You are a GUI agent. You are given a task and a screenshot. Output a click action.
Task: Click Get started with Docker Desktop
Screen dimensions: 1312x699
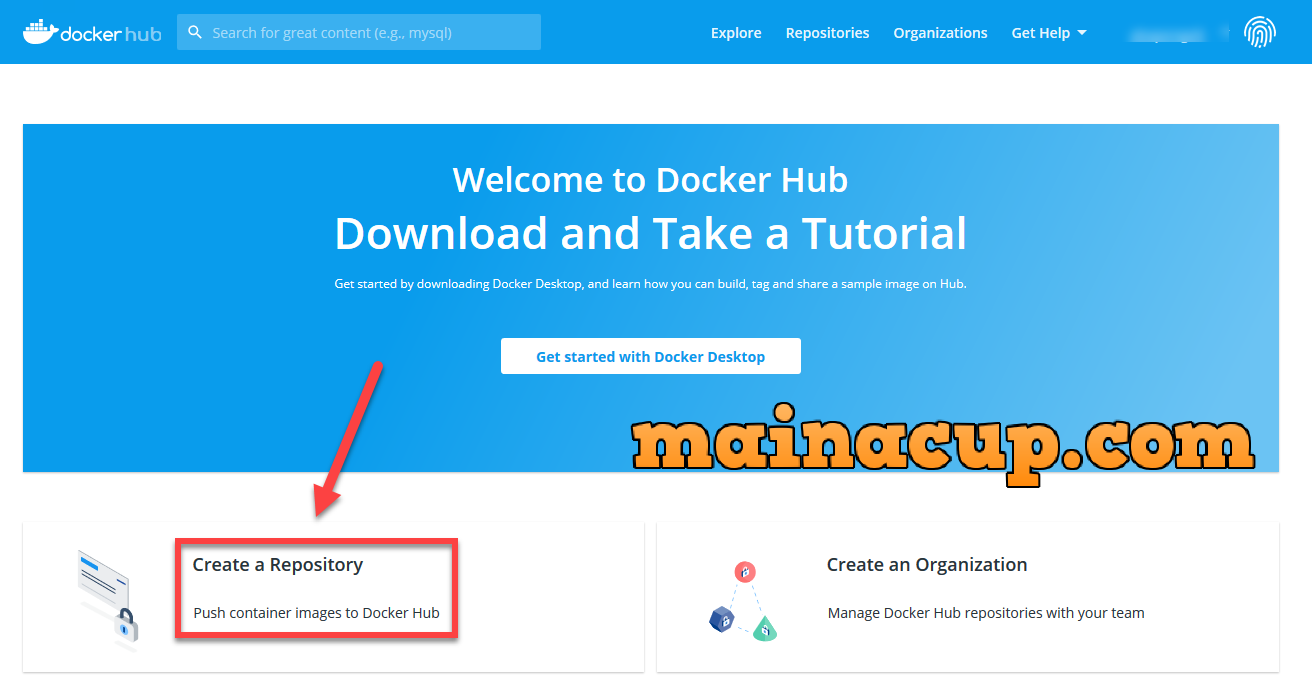tap(650, 356)
